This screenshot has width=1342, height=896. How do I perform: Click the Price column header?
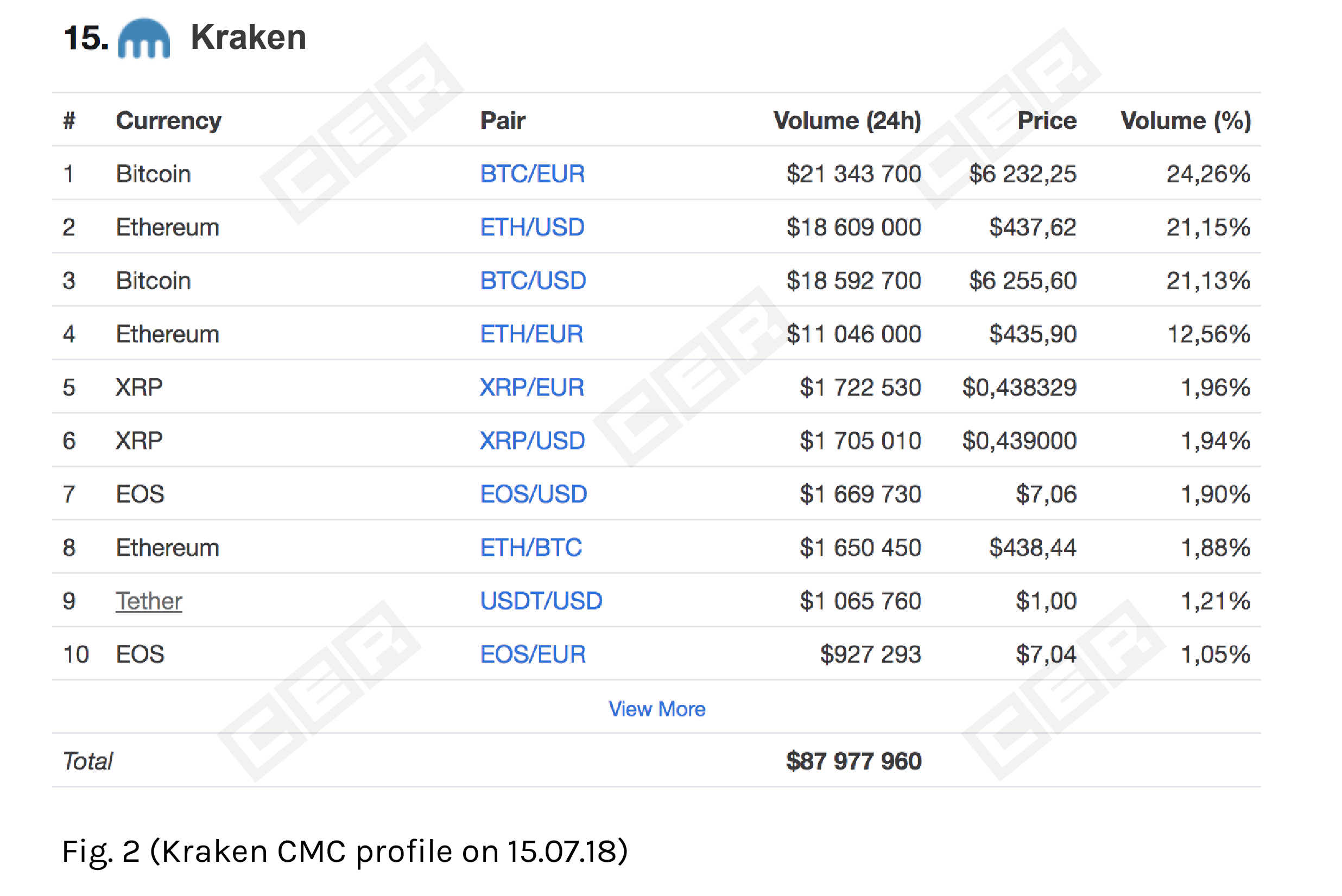point(1047,120)
